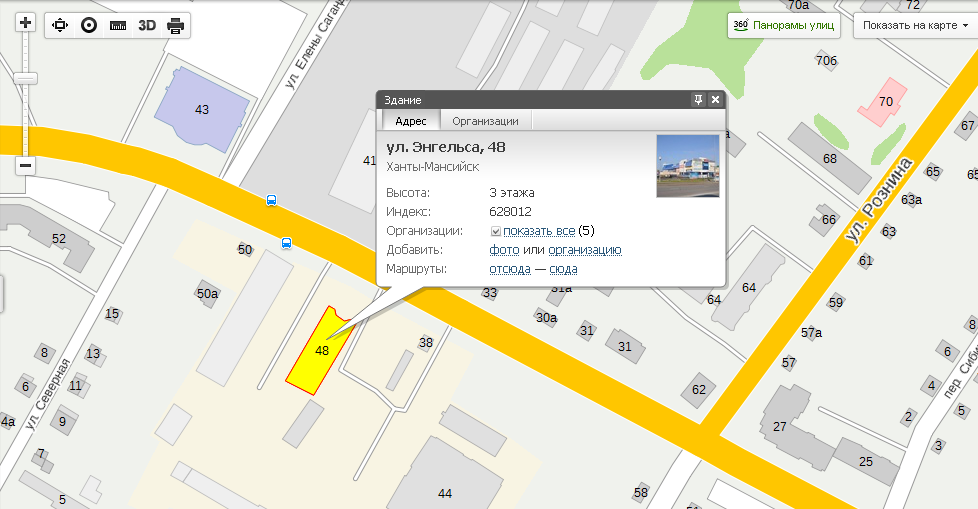Click the сюда route link
978x509 pixels.
coord(563,269)
